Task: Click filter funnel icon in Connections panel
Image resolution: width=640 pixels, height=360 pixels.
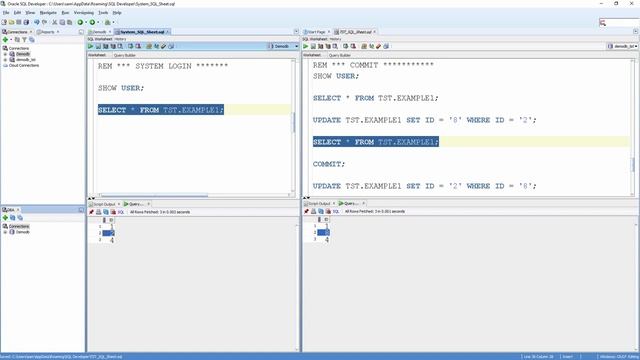Action: [24, 40]
